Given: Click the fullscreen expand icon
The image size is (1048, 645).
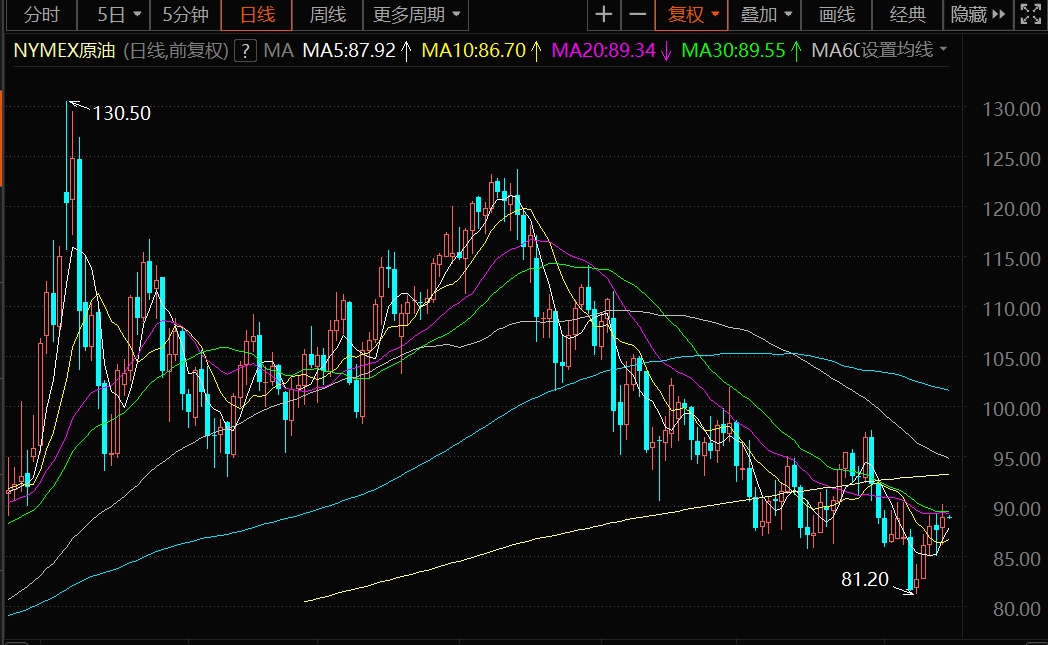Looking at the screenshot, I should pos(1030,15).
